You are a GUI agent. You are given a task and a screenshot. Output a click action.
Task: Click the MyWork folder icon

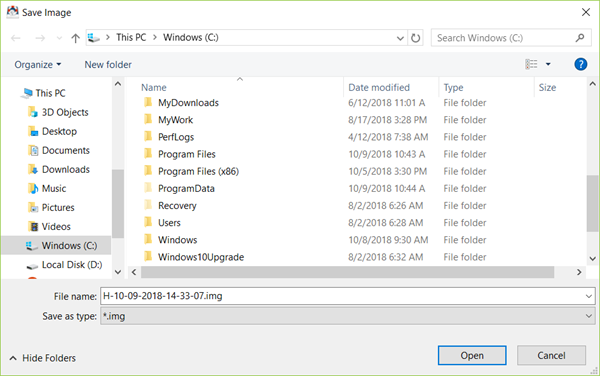coord(148,120)
